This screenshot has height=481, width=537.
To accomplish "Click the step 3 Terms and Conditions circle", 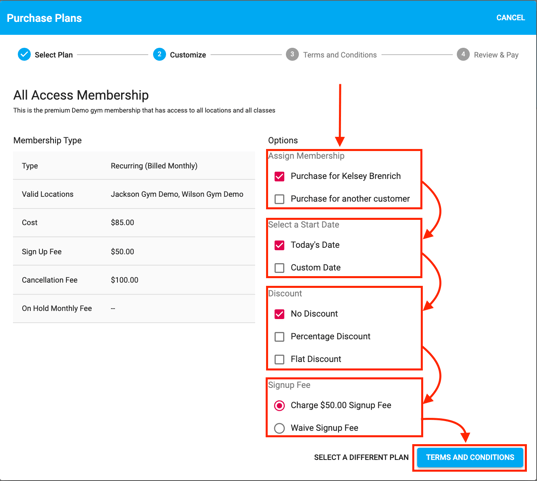I will coord(292,54).
